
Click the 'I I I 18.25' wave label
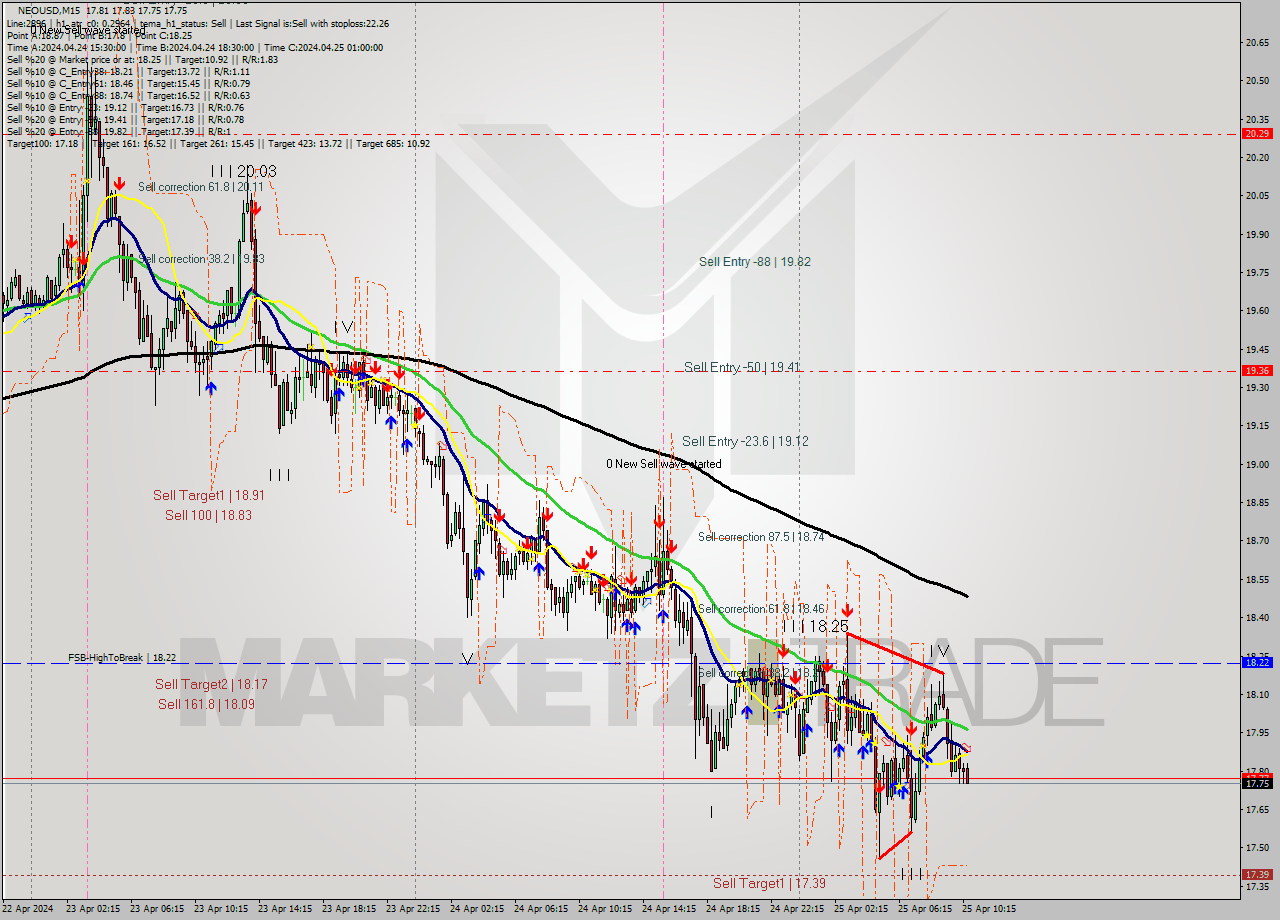click(x=816, y=625)
